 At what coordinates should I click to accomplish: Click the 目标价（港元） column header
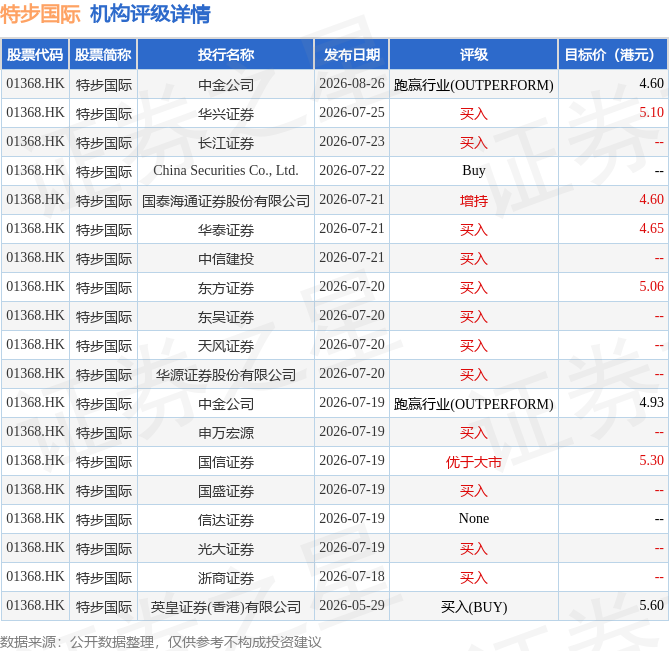pyautogui.click(x=613, y=54)
